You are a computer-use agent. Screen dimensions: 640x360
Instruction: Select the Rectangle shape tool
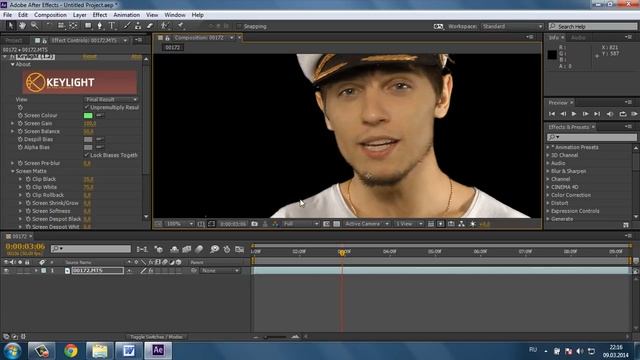pyautogui.click(x=88, y=26)
